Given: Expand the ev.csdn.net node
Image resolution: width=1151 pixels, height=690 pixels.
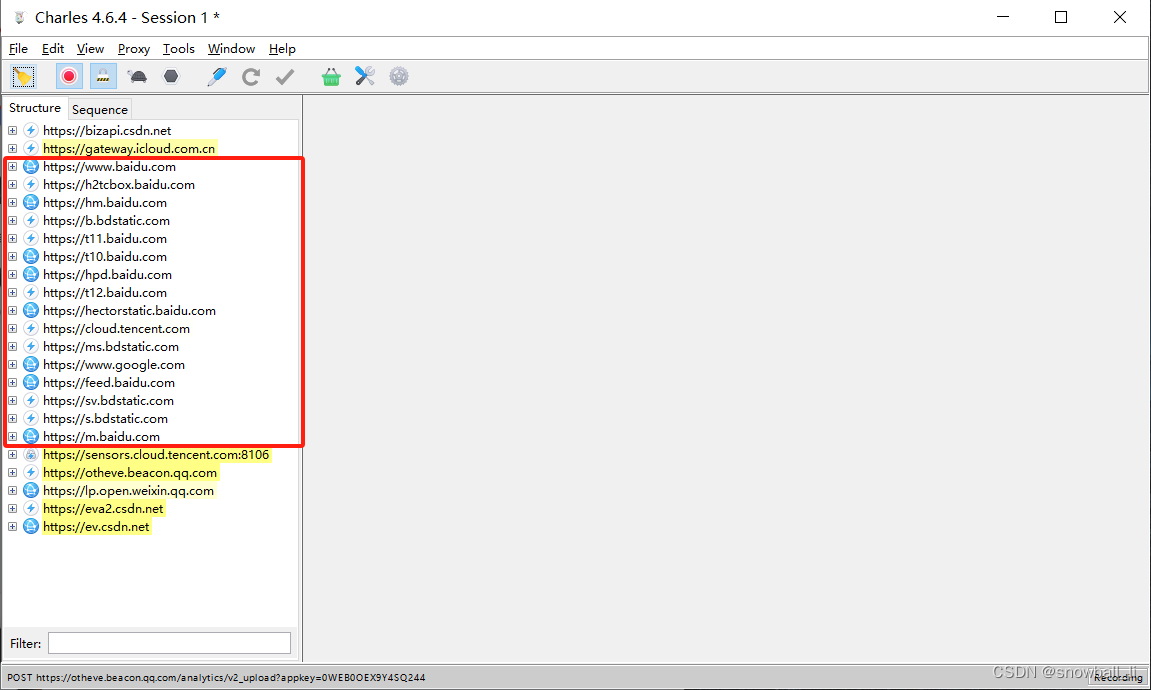Looking at the screenshot, I should [x=12, y=526].
